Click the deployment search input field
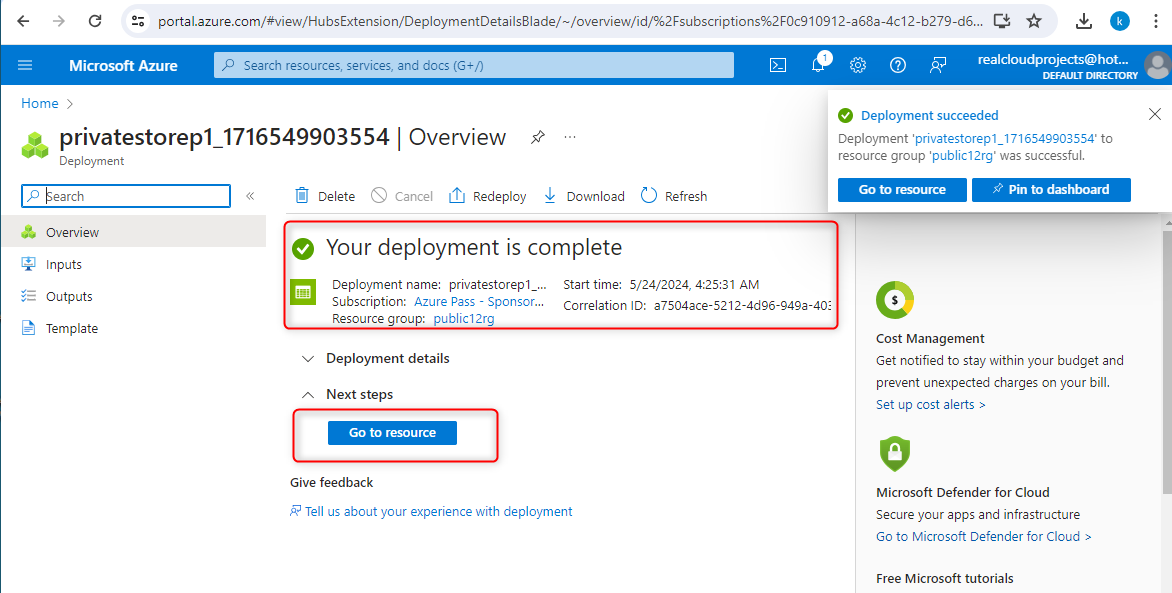The height and width of the screenshot is (593, 1172). point(136,196)
